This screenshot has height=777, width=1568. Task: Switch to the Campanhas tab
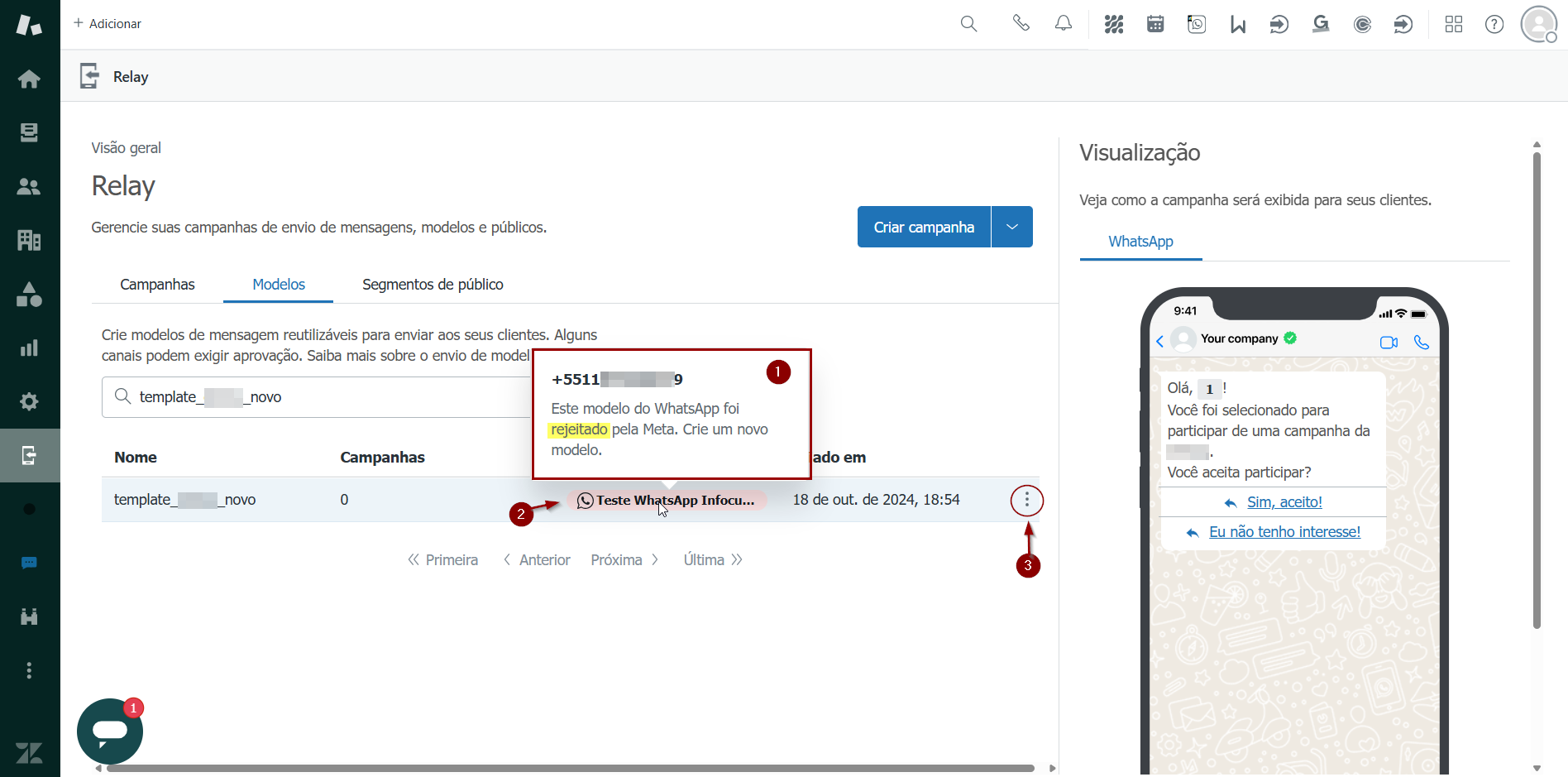click(157, 285)
